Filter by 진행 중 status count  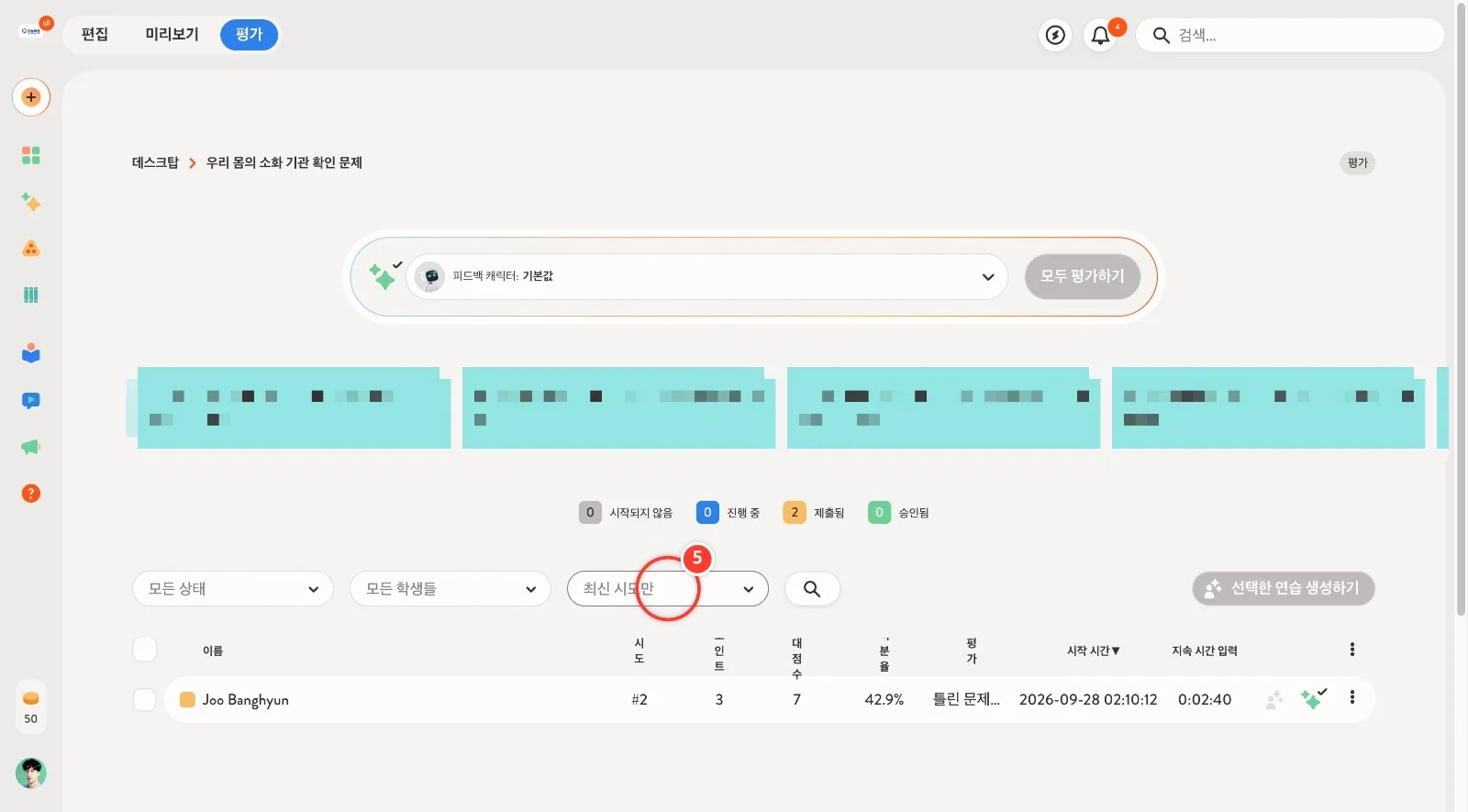coord(728,513)
